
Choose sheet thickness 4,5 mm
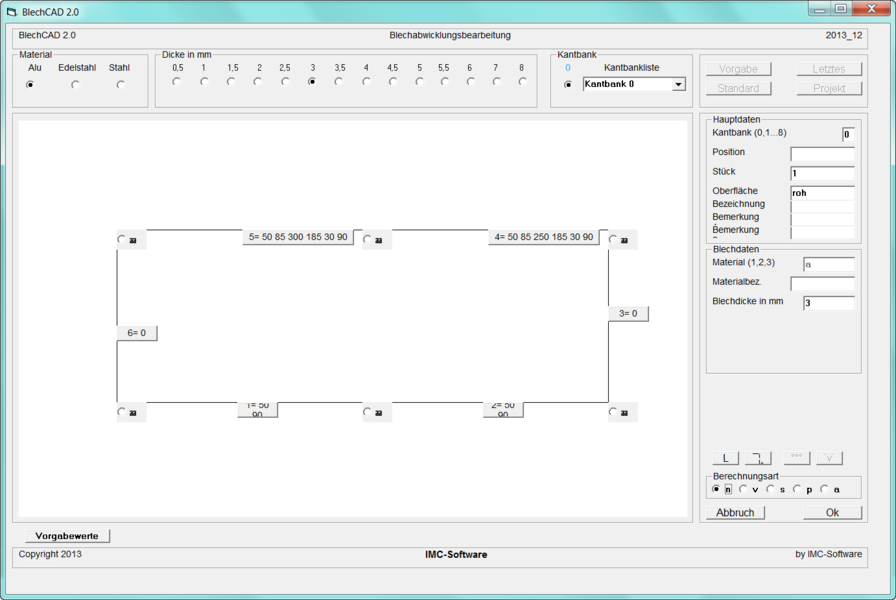click(x=393, y=82)
